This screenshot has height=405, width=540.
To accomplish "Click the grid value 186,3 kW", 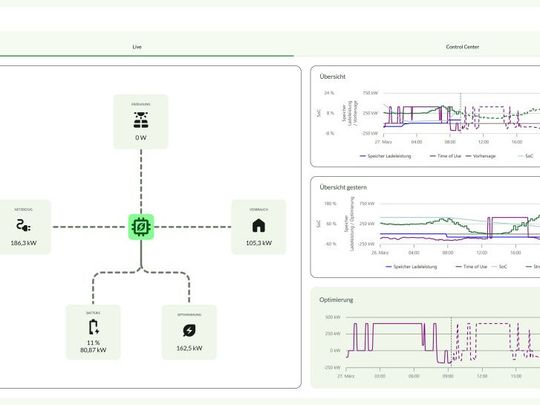I will (x=23, y=243).
